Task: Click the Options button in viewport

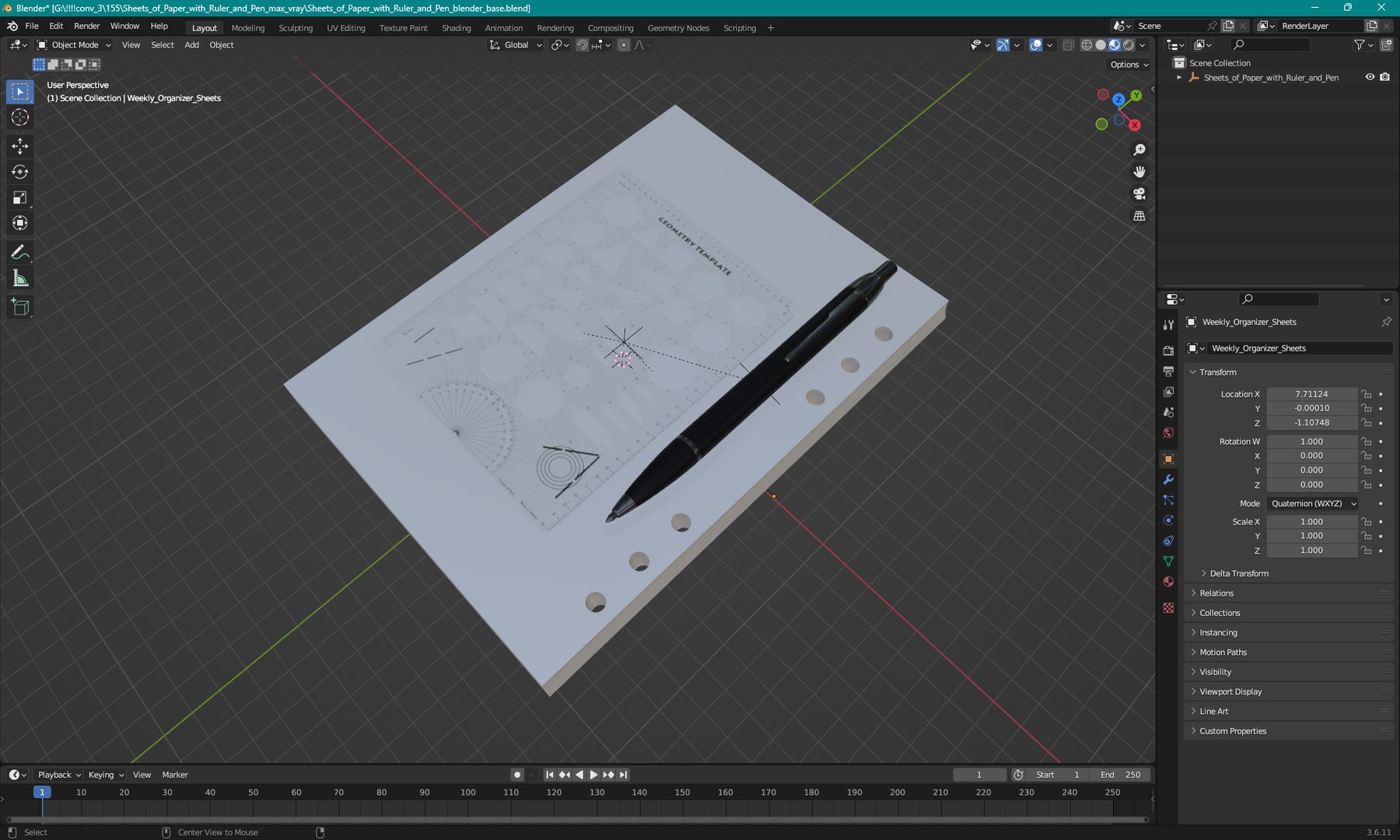Action: click(1129, 65)
